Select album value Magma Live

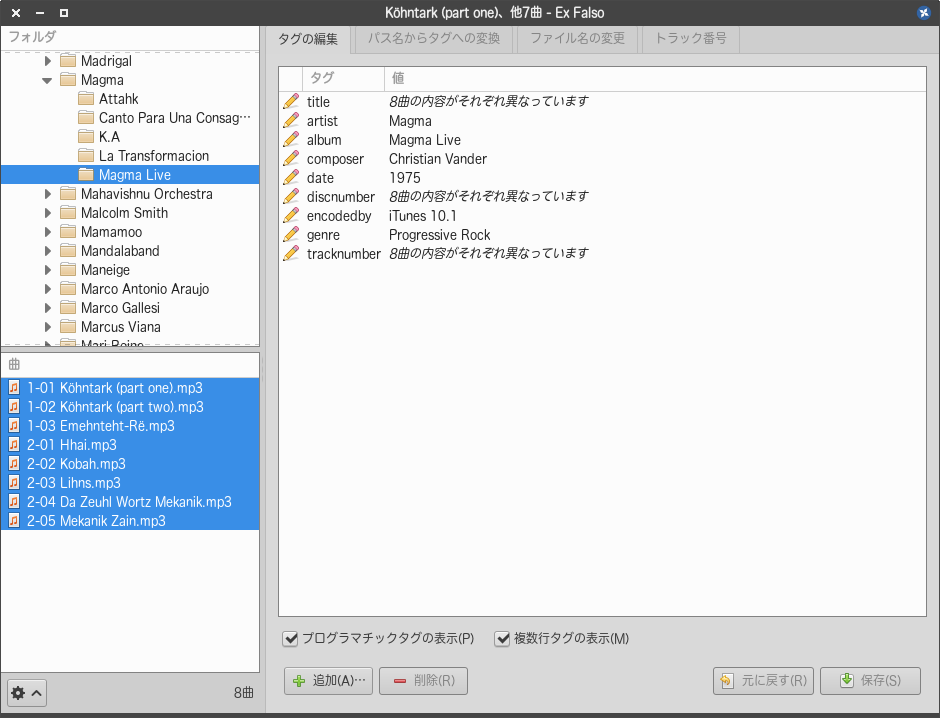(424, 140)
